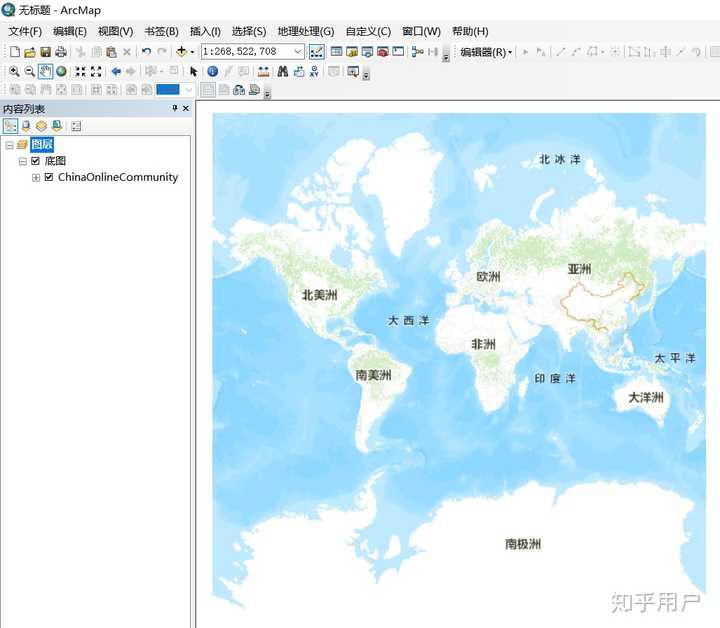720x628 pixels.
Task: Open the 选择(S) menu
Action: pyautogui.click(x=248, y=31)
